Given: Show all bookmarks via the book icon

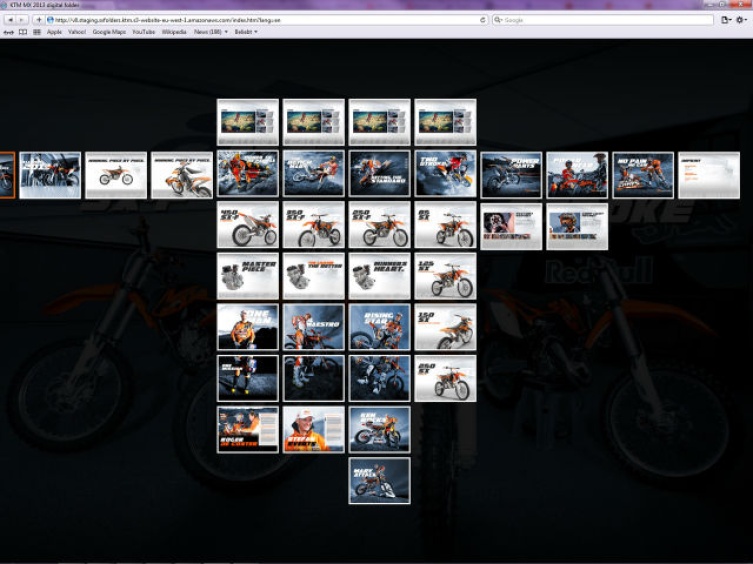Looking at the screenshot, I should tap(23, 32).
